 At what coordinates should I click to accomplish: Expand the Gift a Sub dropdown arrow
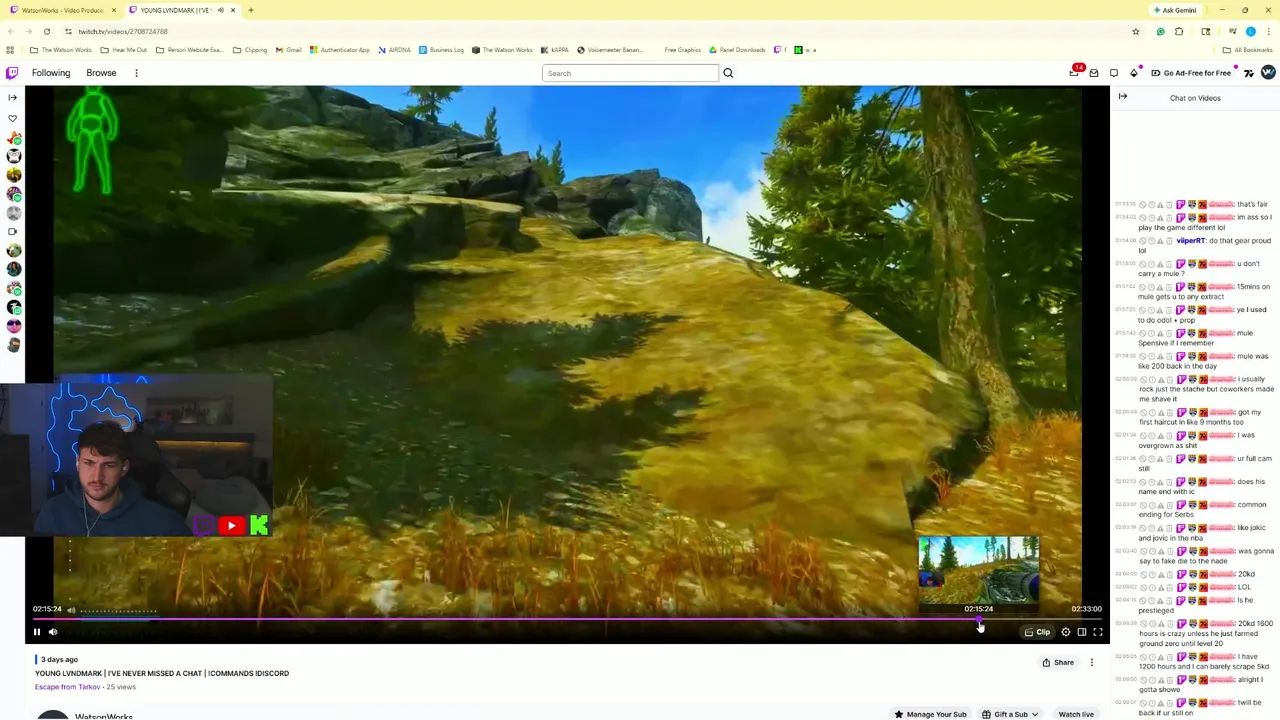coord(1035,714)
